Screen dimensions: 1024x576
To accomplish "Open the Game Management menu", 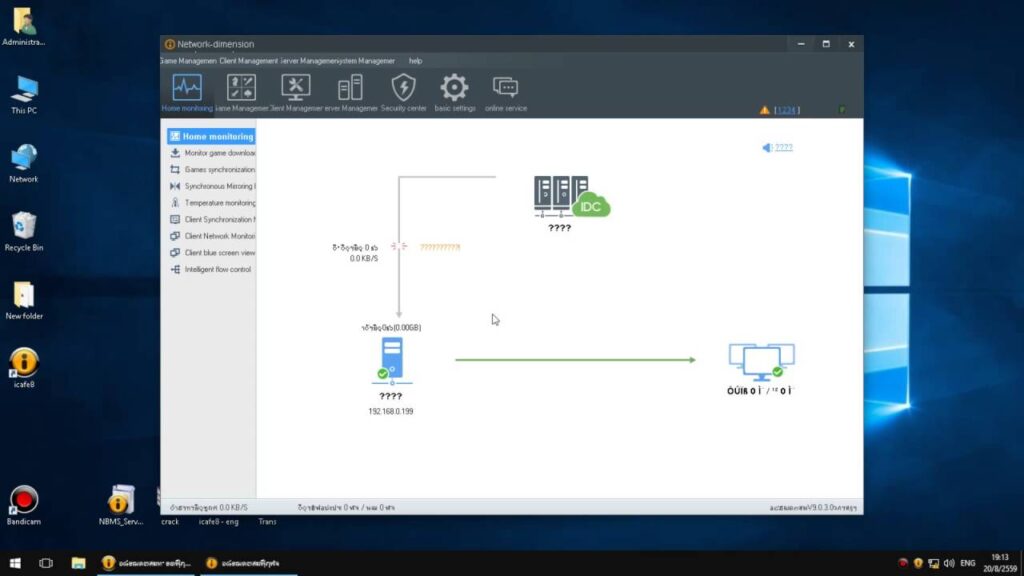I will tap(188, 61).
